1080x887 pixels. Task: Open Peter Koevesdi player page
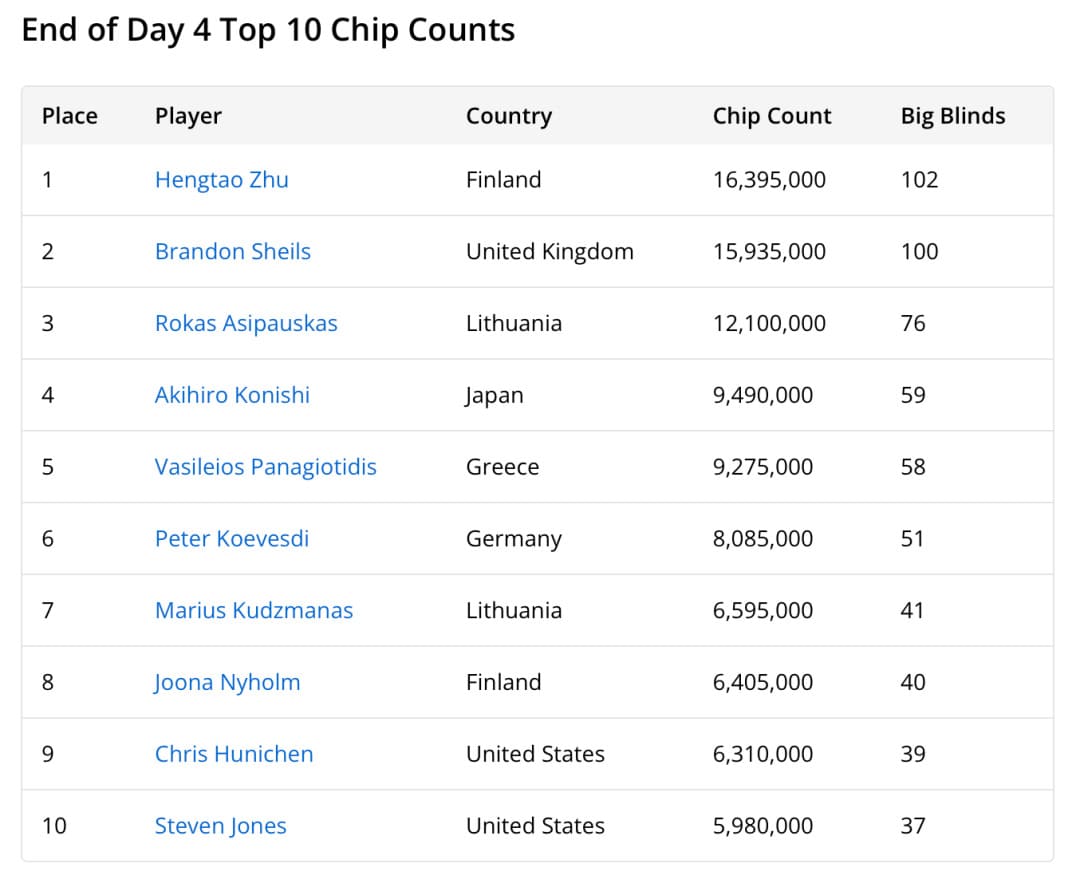point(231,539)
